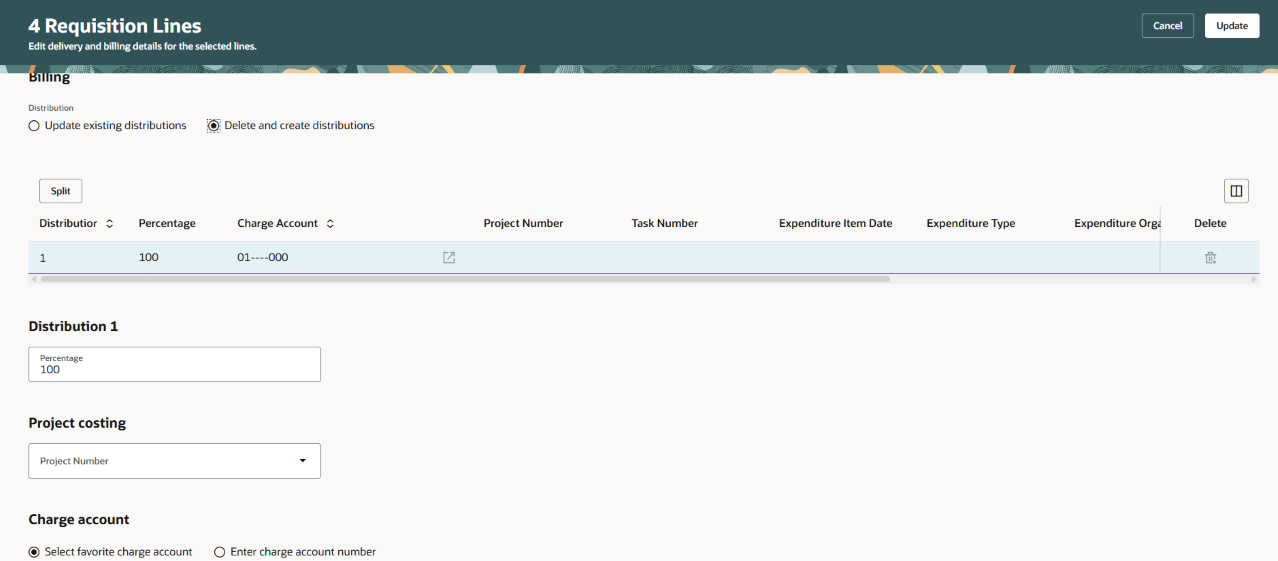
Task: Click the Distribution 1 heading
Action: click(x=74, y=327)
